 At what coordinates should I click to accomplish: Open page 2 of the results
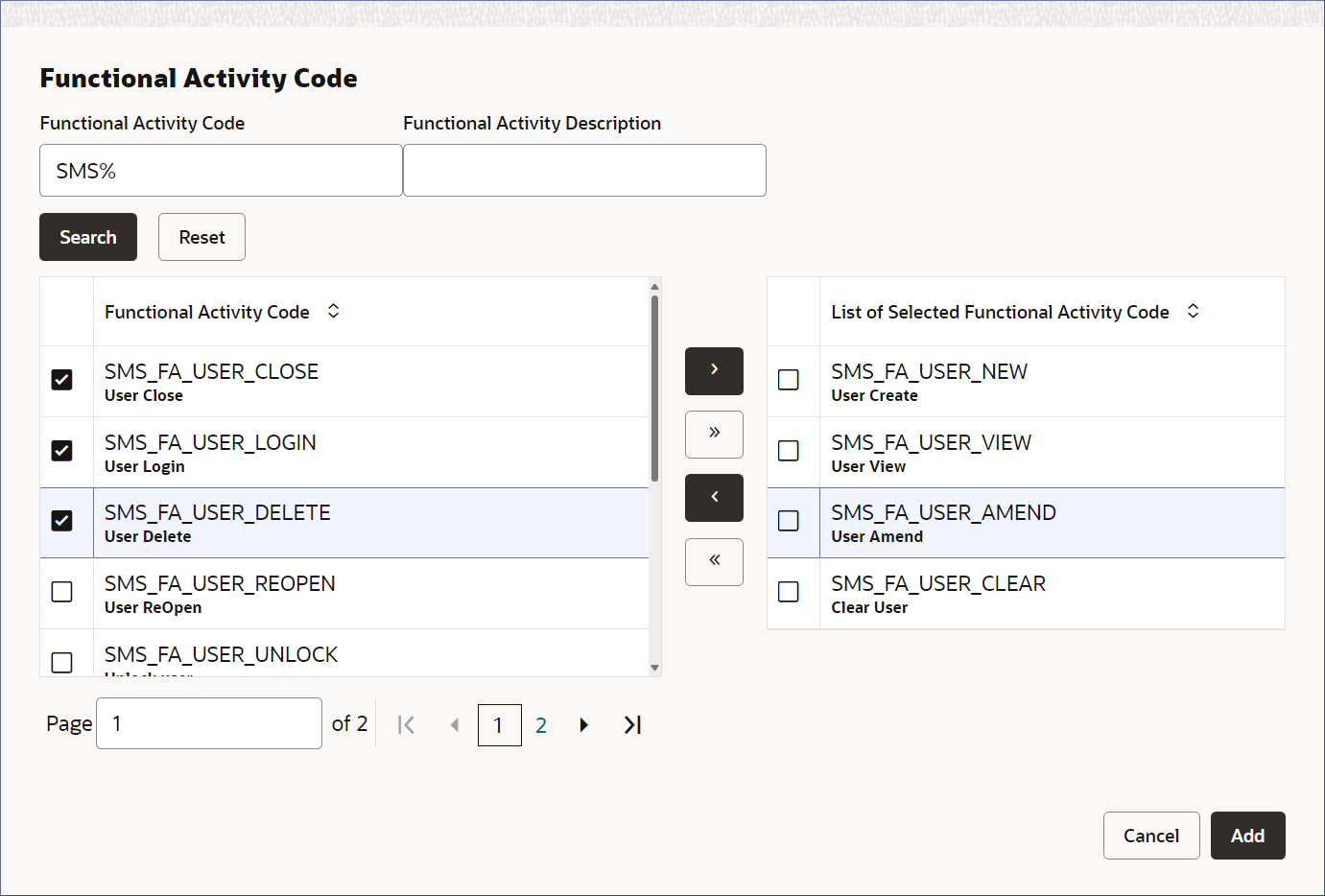click(541, 725)
